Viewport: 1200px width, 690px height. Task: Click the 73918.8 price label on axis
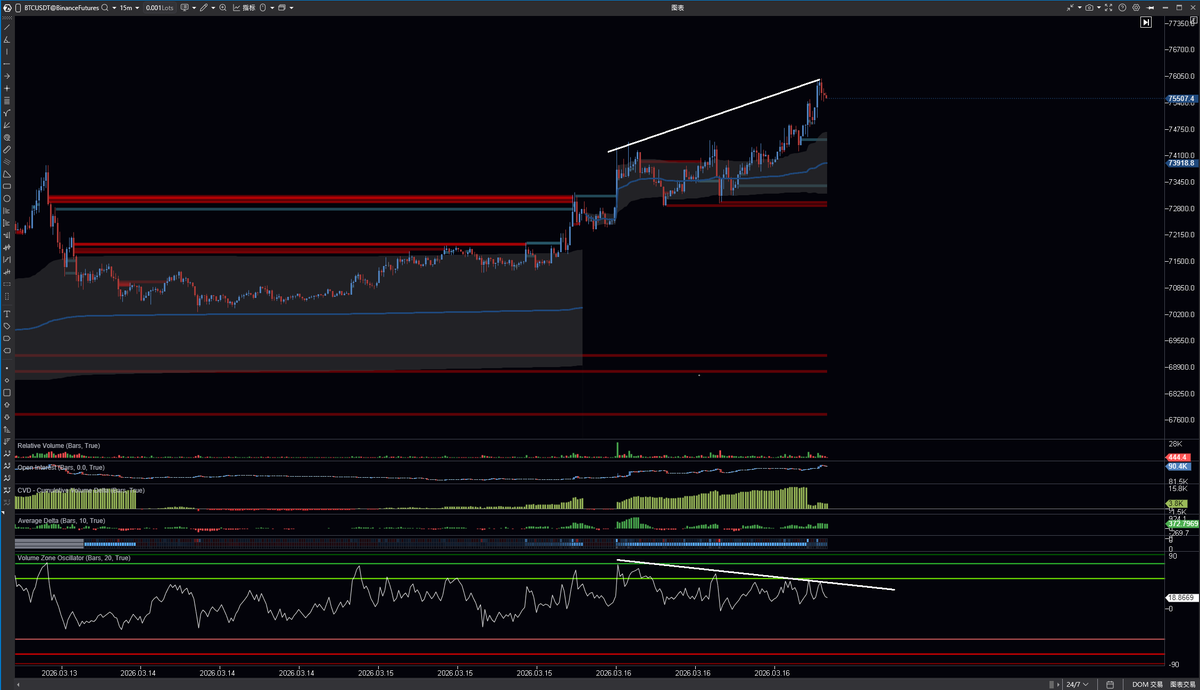pyautogui.click(x=1181, y=162)
